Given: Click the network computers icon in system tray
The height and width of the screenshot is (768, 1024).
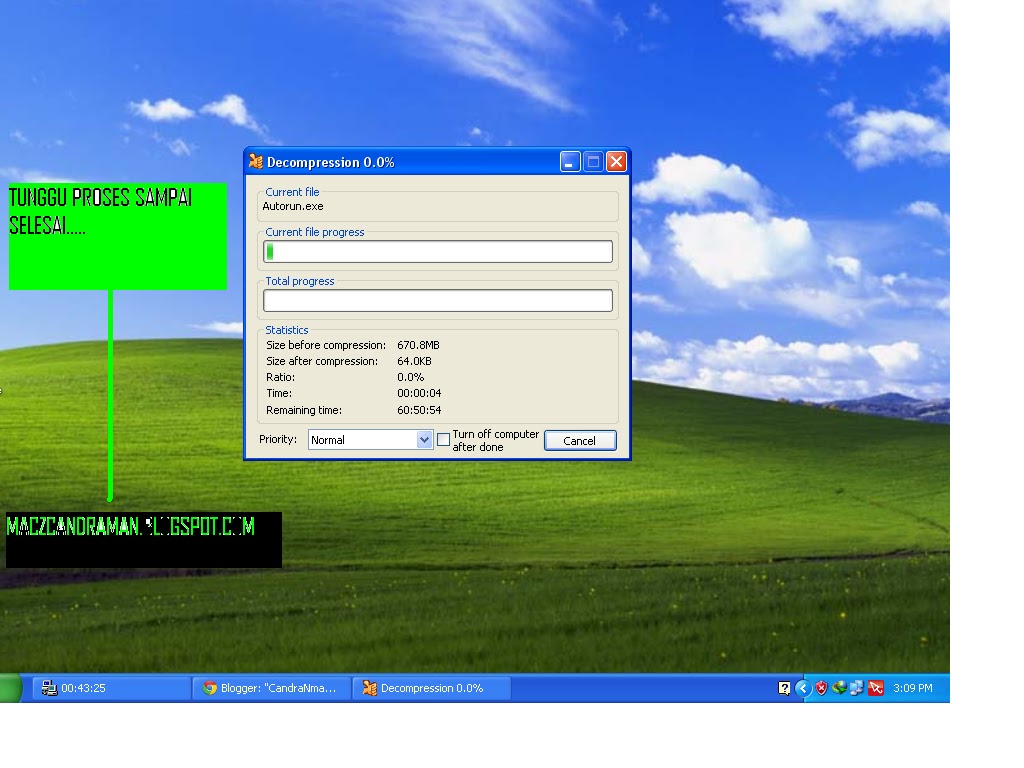Looking at the screenshot, I should [x=856, y=688].
